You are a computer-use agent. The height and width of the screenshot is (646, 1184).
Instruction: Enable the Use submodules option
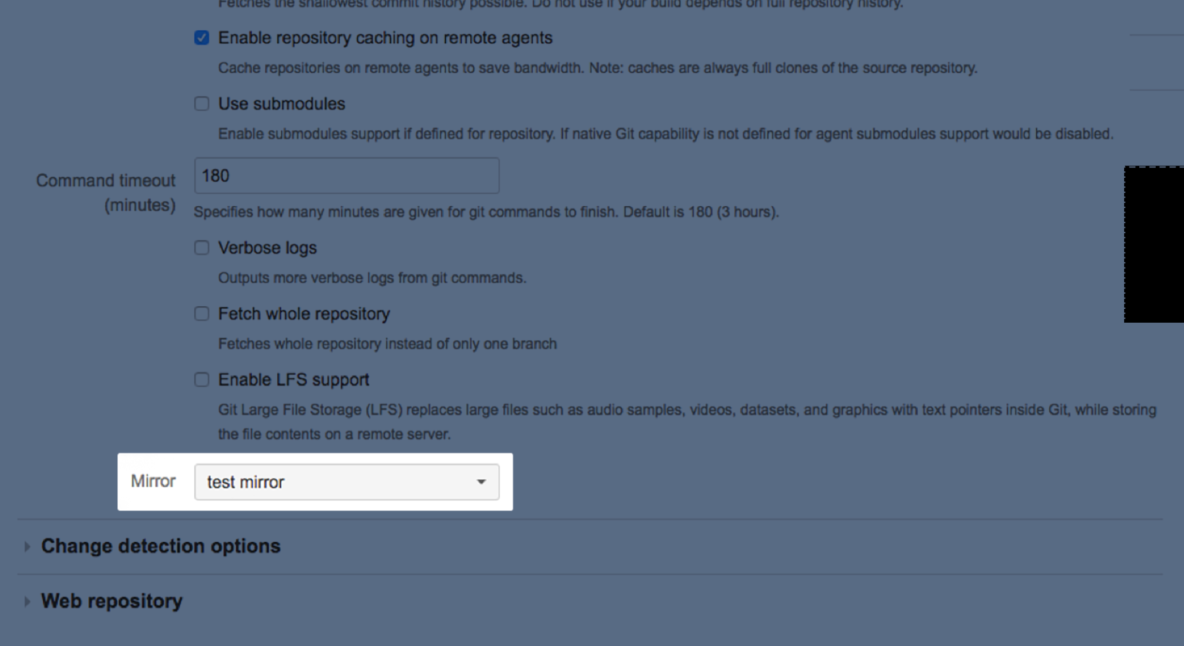201,103
